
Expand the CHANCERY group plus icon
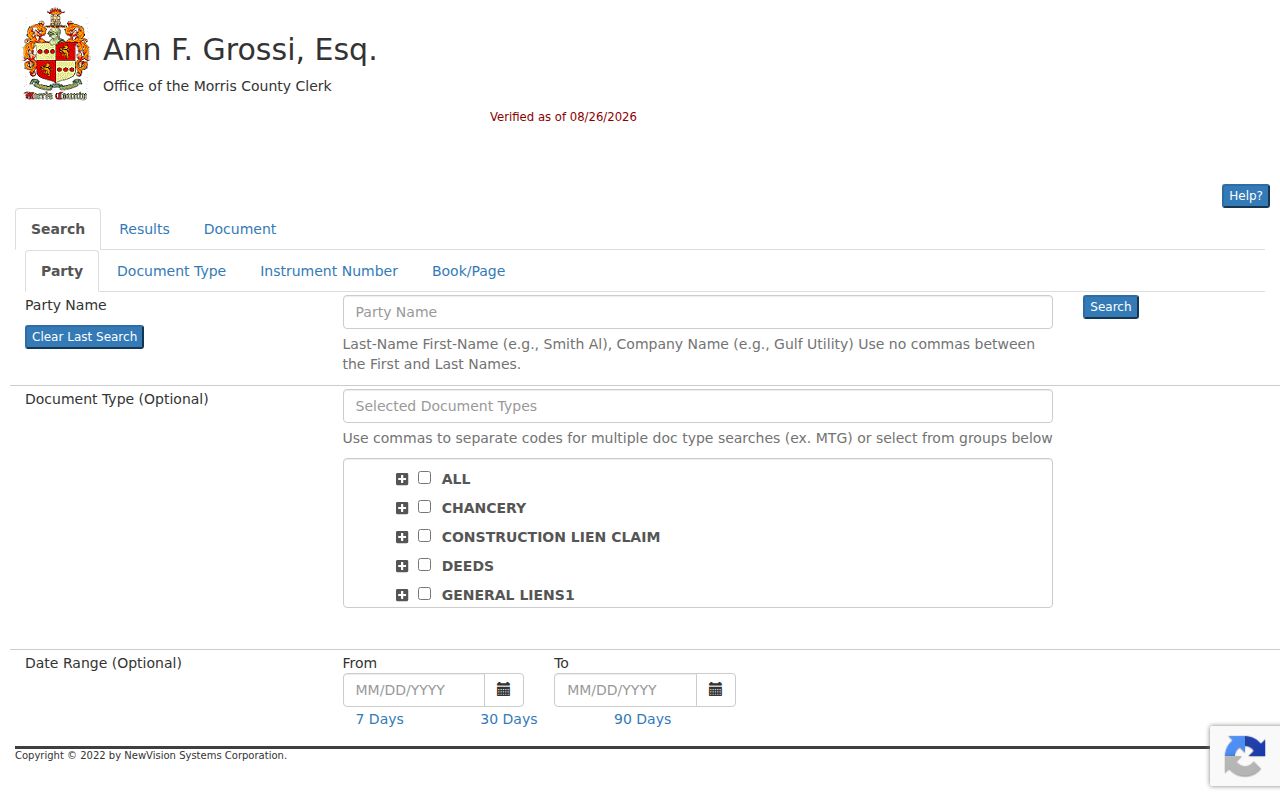pyautogui.click(x=402, y=508)
